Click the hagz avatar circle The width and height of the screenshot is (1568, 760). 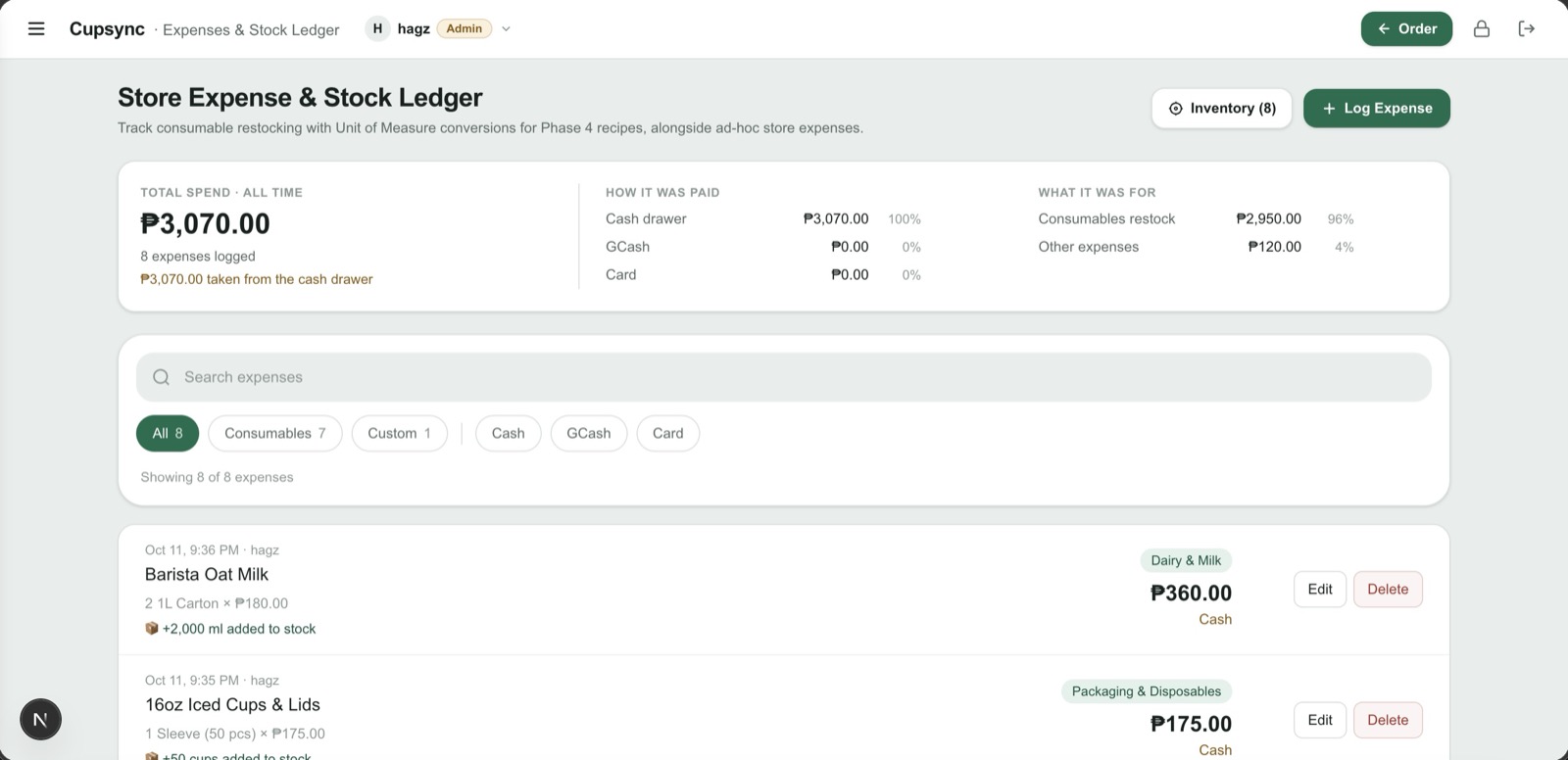tap(377, 28)
